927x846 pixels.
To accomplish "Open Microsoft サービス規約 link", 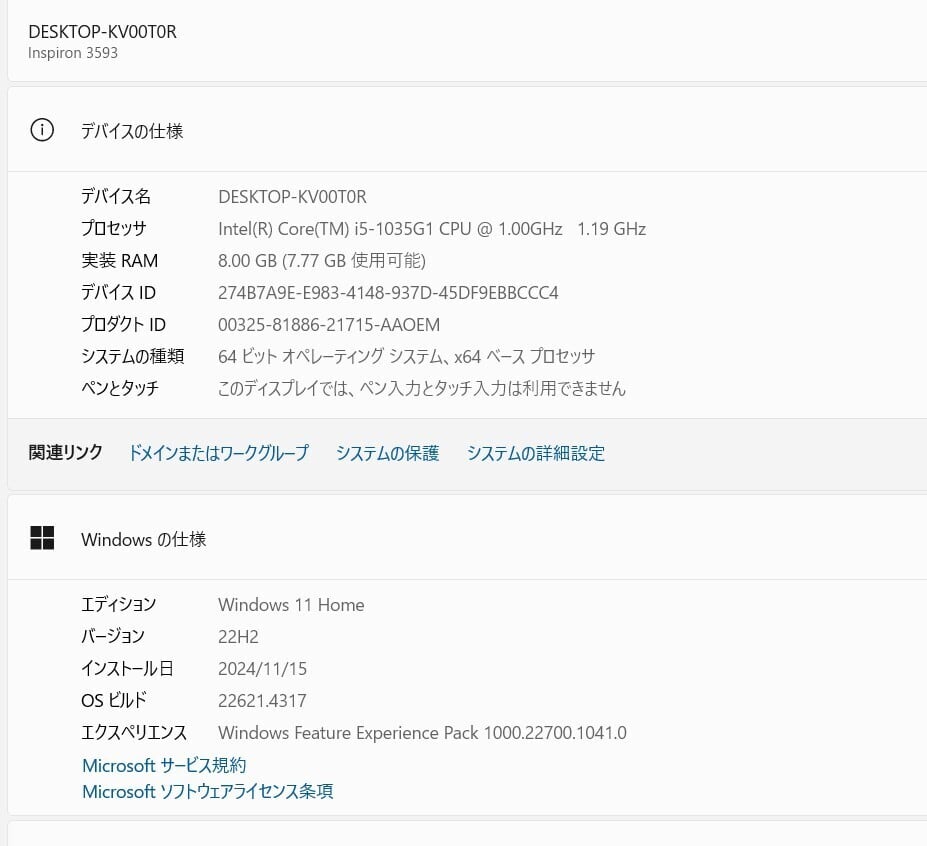I will pos(164,765).
